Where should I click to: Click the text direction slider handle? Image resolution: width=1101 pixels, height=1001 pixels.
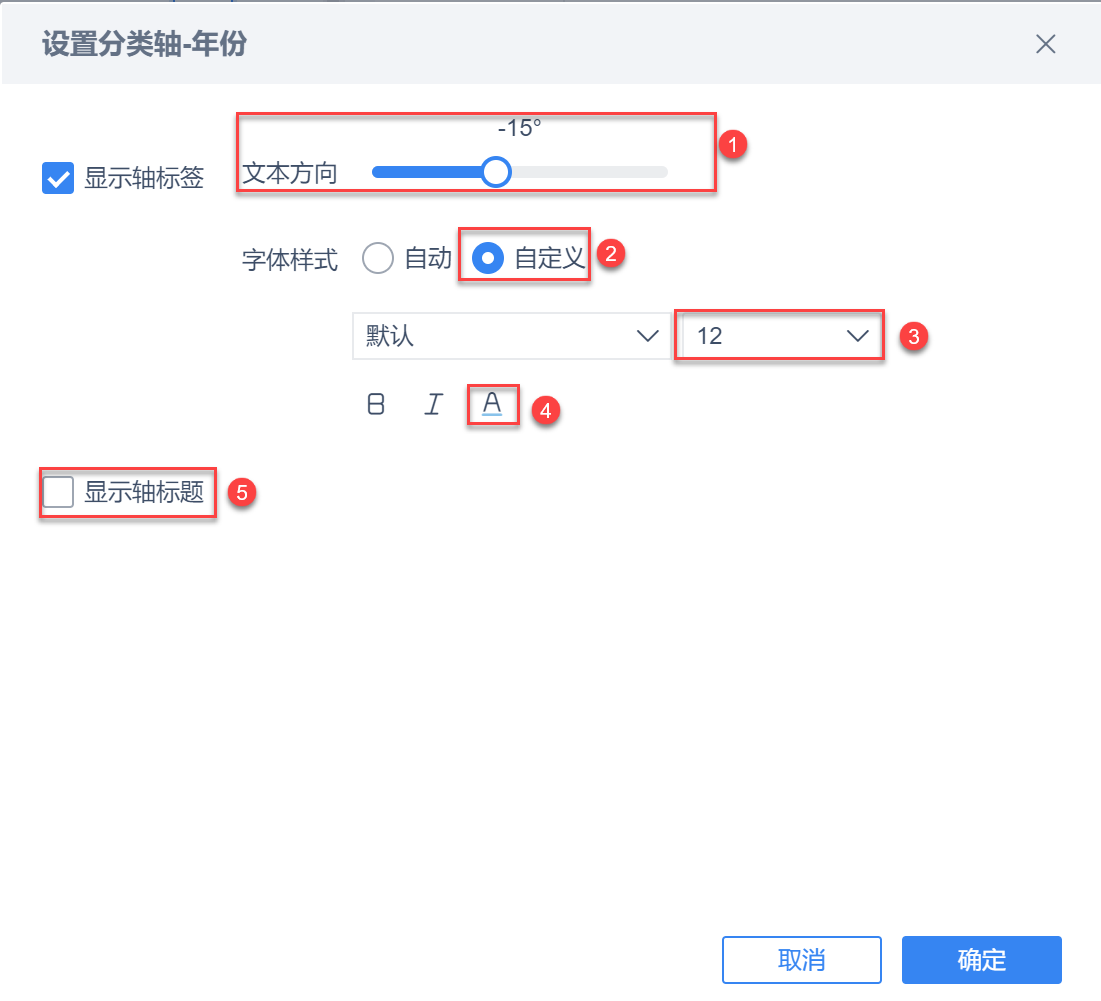(x=496, y=172)
